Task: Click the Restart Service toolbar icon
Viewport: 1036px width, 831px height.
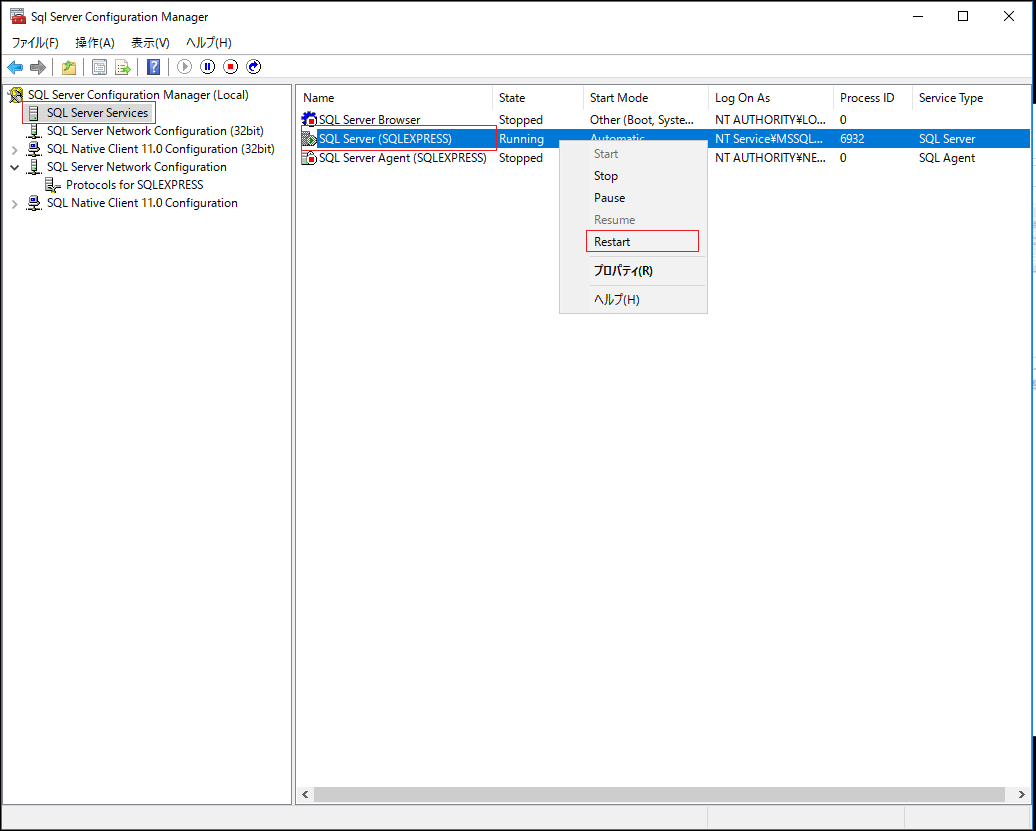Action: pyautogui.click(x=254, y=67)
